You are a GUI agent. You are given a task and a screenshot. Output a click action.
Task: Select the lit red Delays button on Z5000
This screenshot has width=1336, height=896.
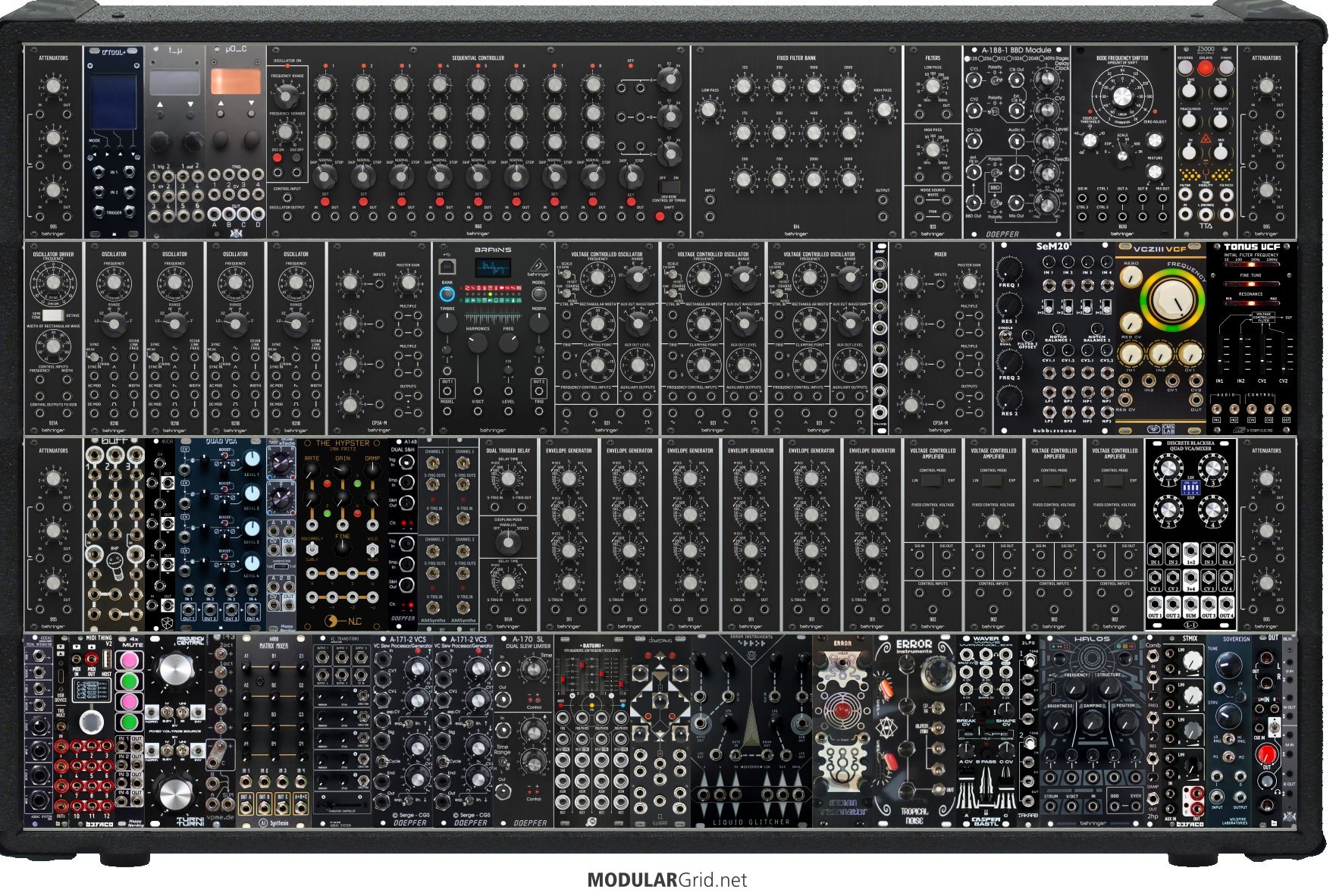[x=1205, y=69]
